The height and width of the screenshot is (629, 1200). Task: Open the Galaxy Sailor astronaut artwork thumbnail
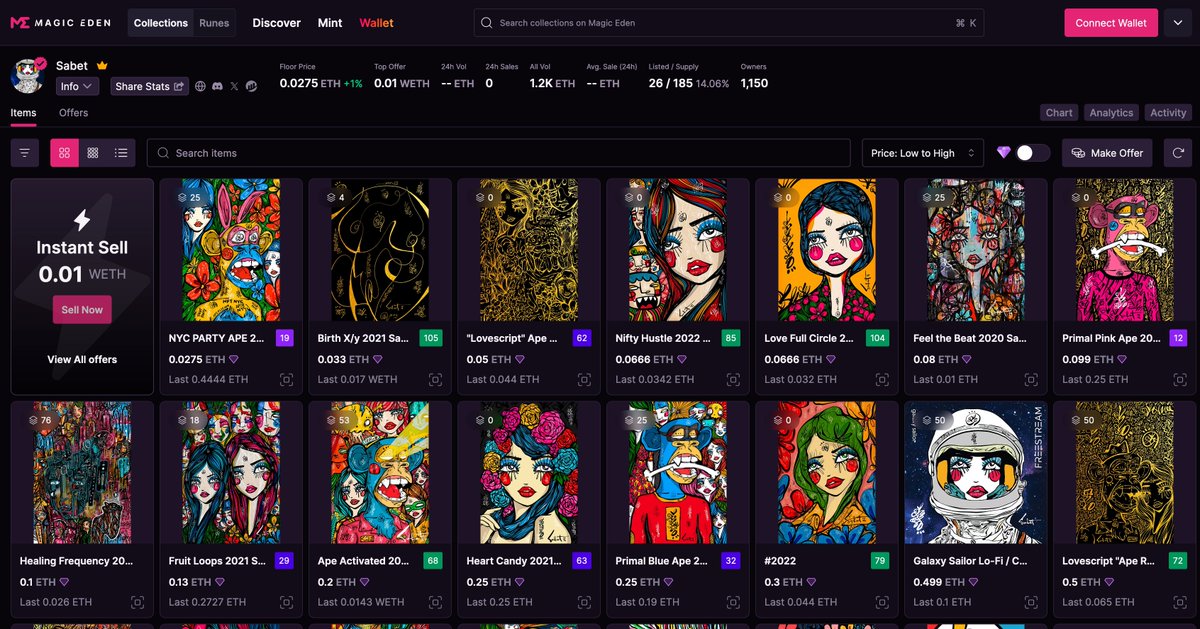click(x=975, y=473)
